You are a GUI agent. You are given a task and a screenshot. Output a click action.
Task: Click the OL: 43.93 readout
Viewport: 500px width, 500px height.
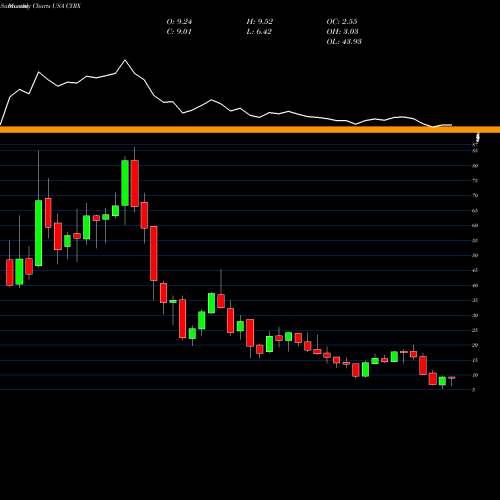344,42
